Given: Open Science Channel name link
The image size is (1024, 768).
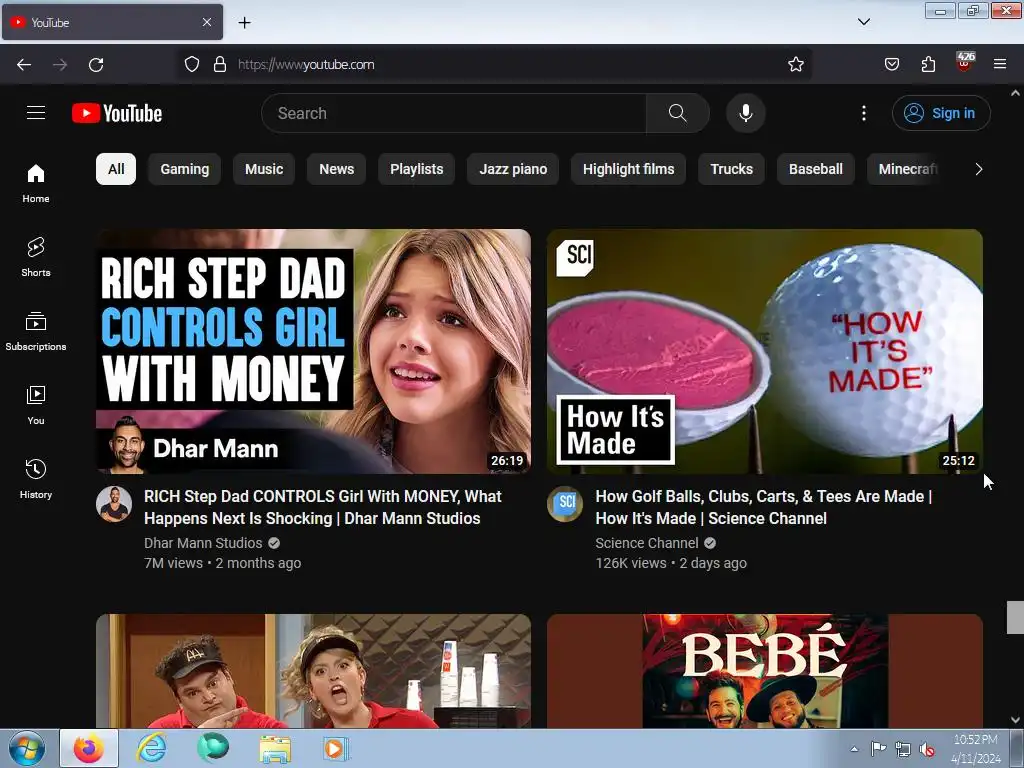Looking at the screenshot, I should tap(647, 543).
